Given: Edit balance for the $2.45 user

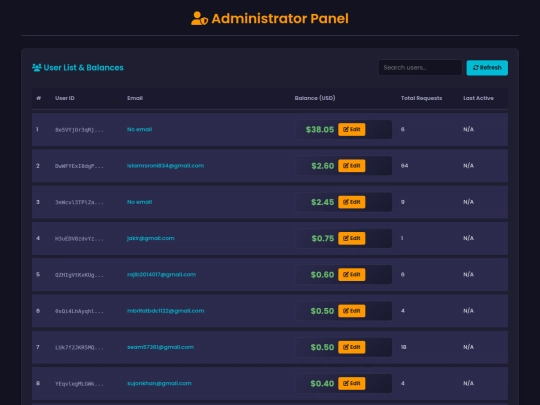Looking at the screenshot, I should point(351,202).
